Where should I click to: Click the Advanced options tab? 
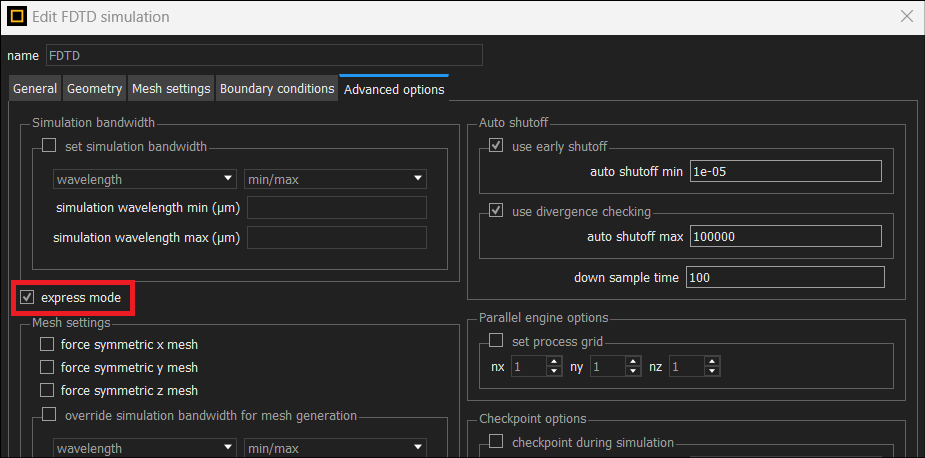(x=394, y=89)
